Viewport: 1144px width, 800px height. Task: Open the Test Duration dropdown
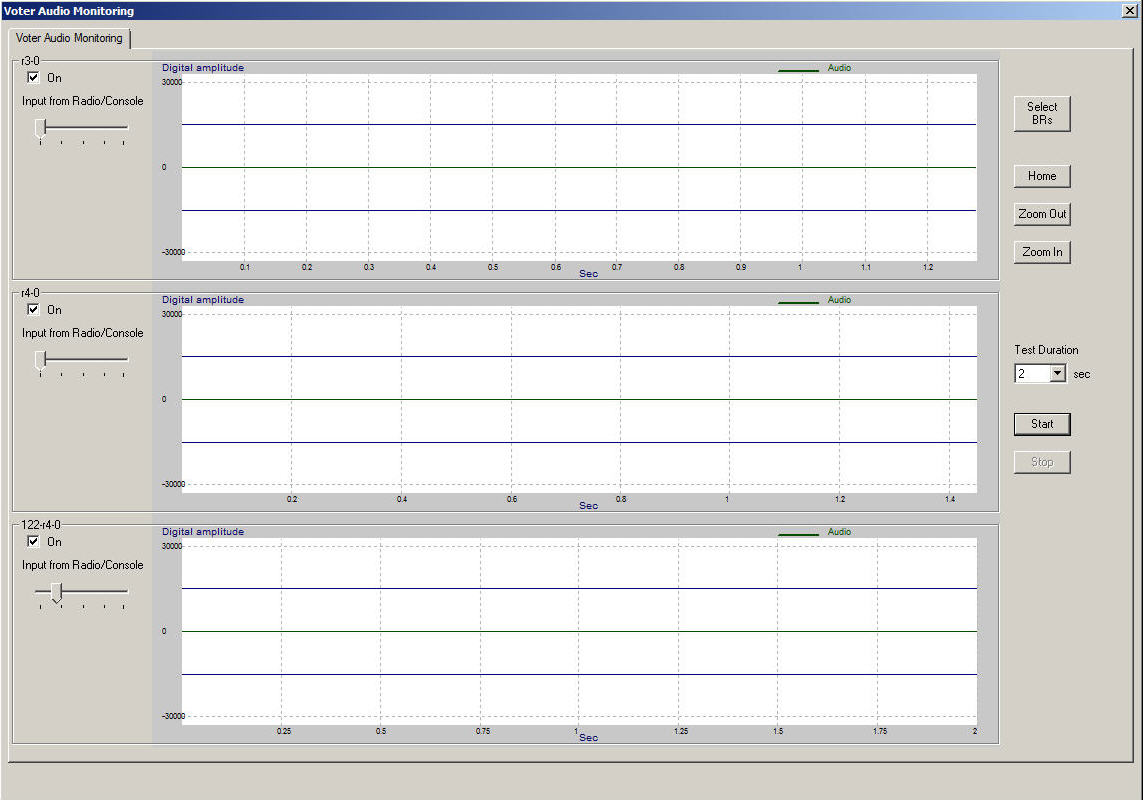pyautogui.click(x=1058, y=374)
